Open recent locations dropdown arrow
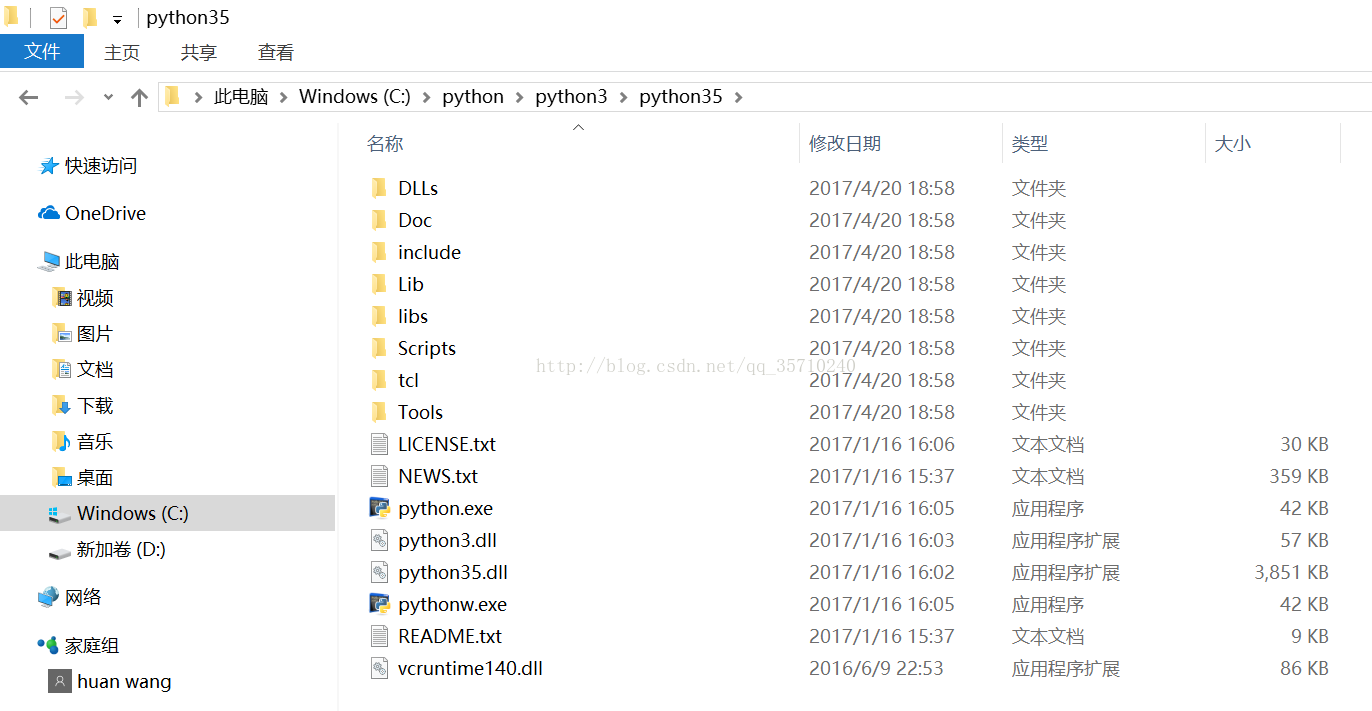Viewport: 1372px width, 711px height. [108, 97]
